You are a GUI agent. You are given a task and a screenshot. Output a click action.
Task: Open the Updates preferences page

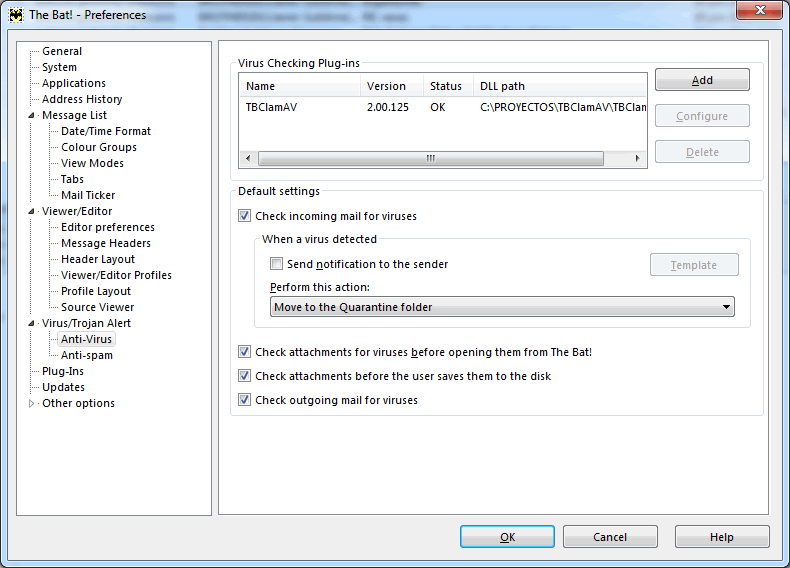coord(63,387)
